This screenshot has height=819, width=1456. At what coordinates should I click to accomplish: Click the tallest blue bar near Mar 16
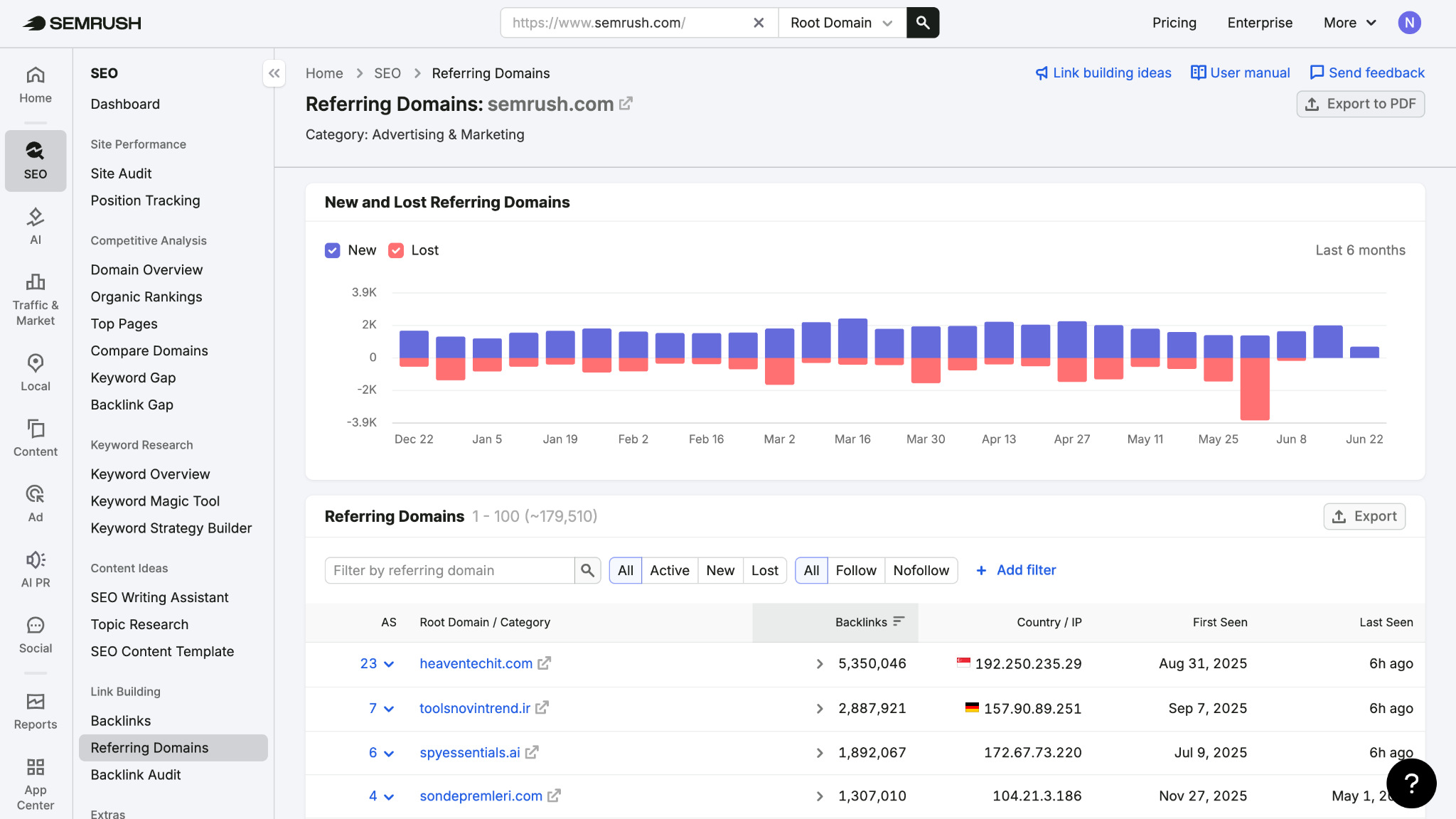click(852, 338)
